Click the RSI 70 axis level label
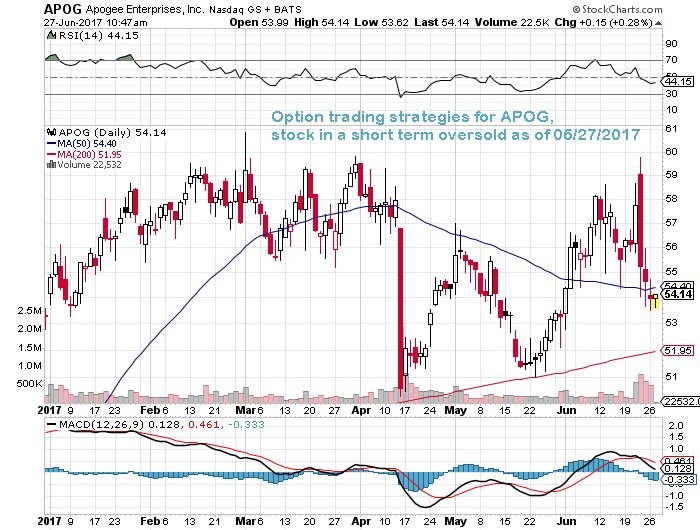This screenshot has width=700, height=530. tap(671, 59)
